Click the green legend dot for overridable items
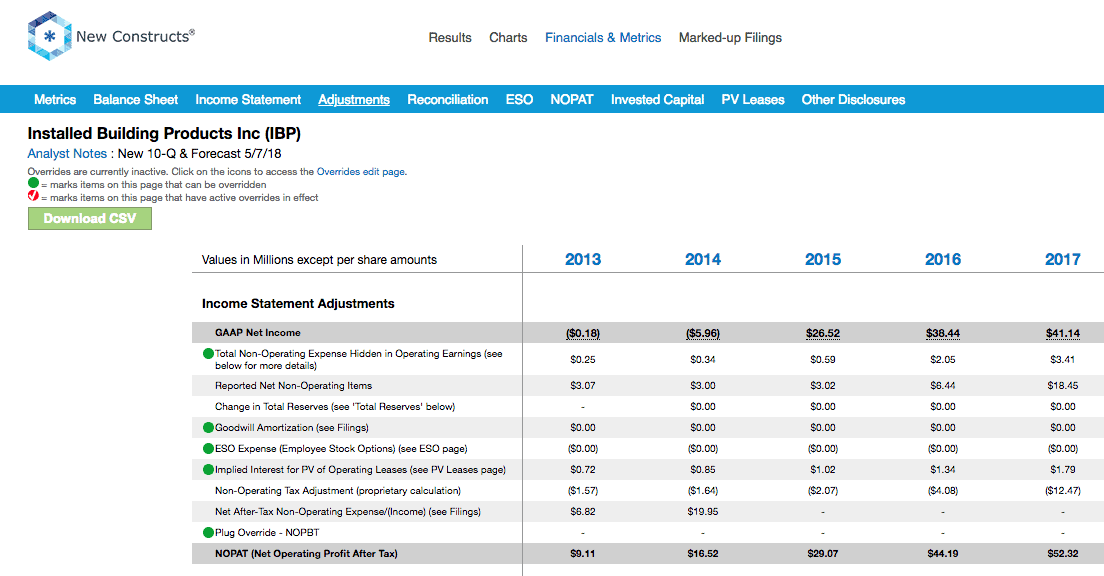The width and height of the screenshot is (1104, 576). click(x=33, y=183)
